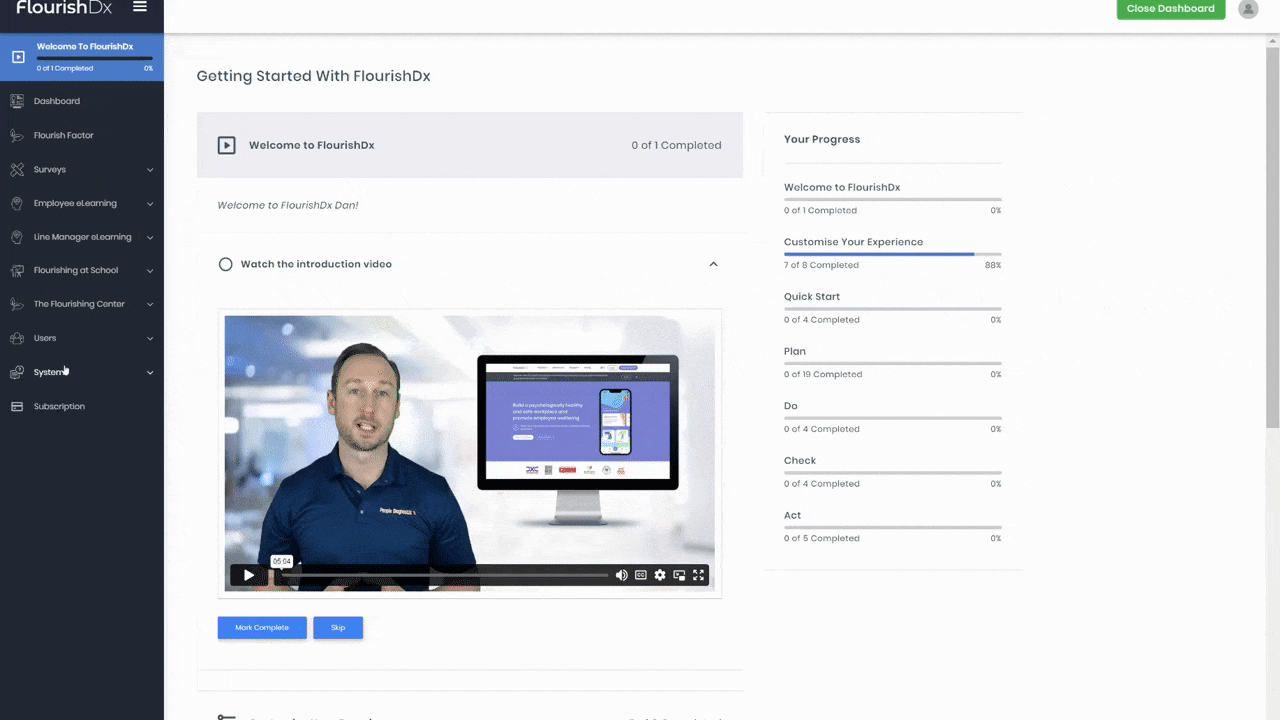
Task: Click the Close Dashboard button
Action: coord(1171,8)
